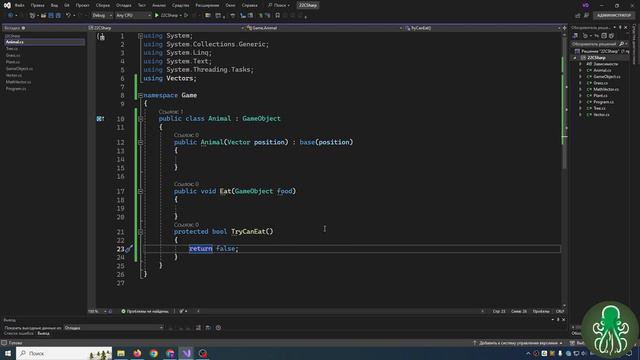The width and height of the screenshot is (640, 360).
Task: Click the Navigate Backward button in the toolbar
Action: 11,16
